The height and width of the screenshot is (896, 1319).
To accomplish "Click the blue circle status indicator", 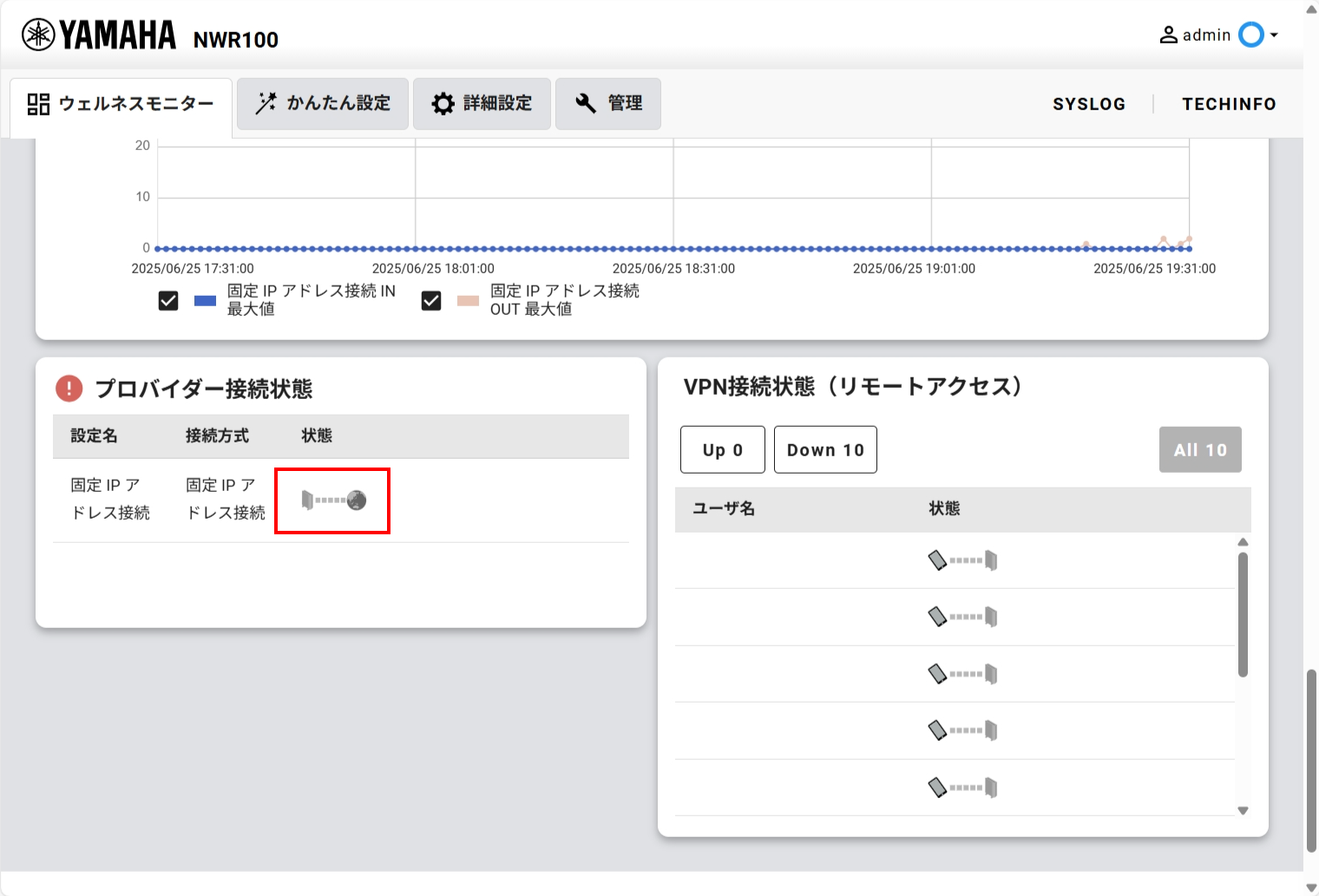I will [1250, 35].
